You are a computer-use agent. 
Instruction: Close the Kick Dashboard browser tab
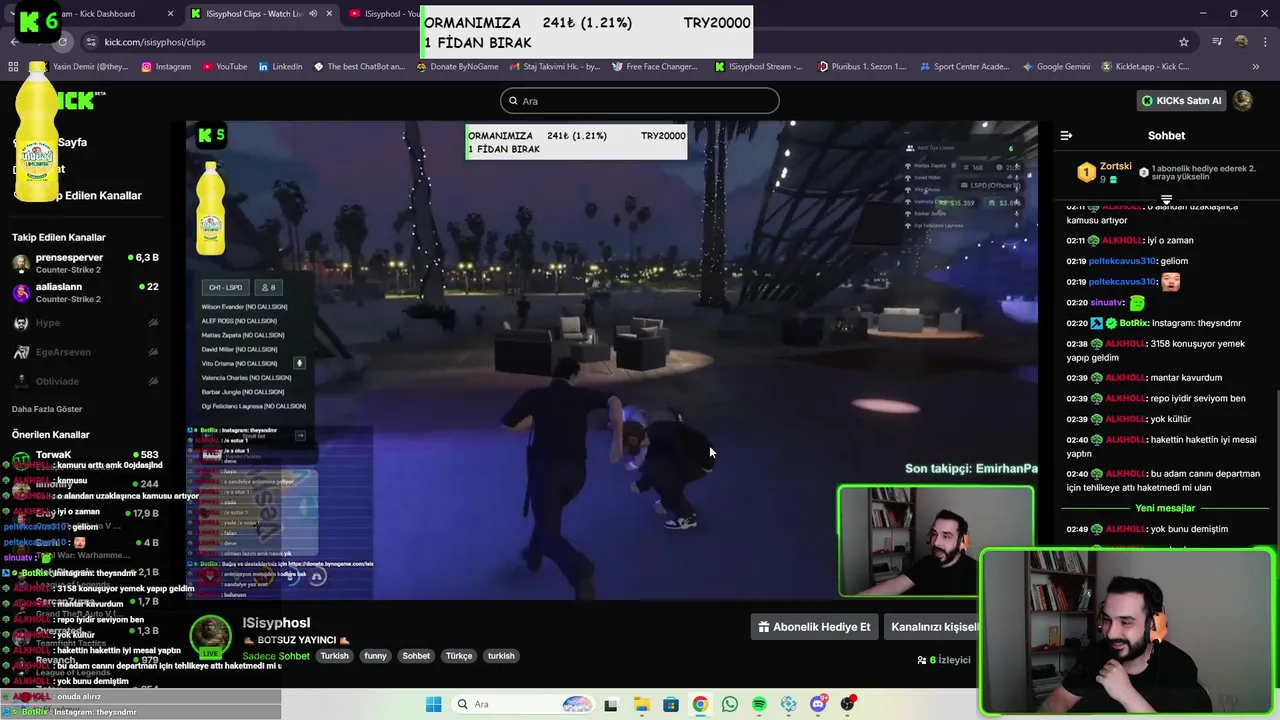coord(170,14)
